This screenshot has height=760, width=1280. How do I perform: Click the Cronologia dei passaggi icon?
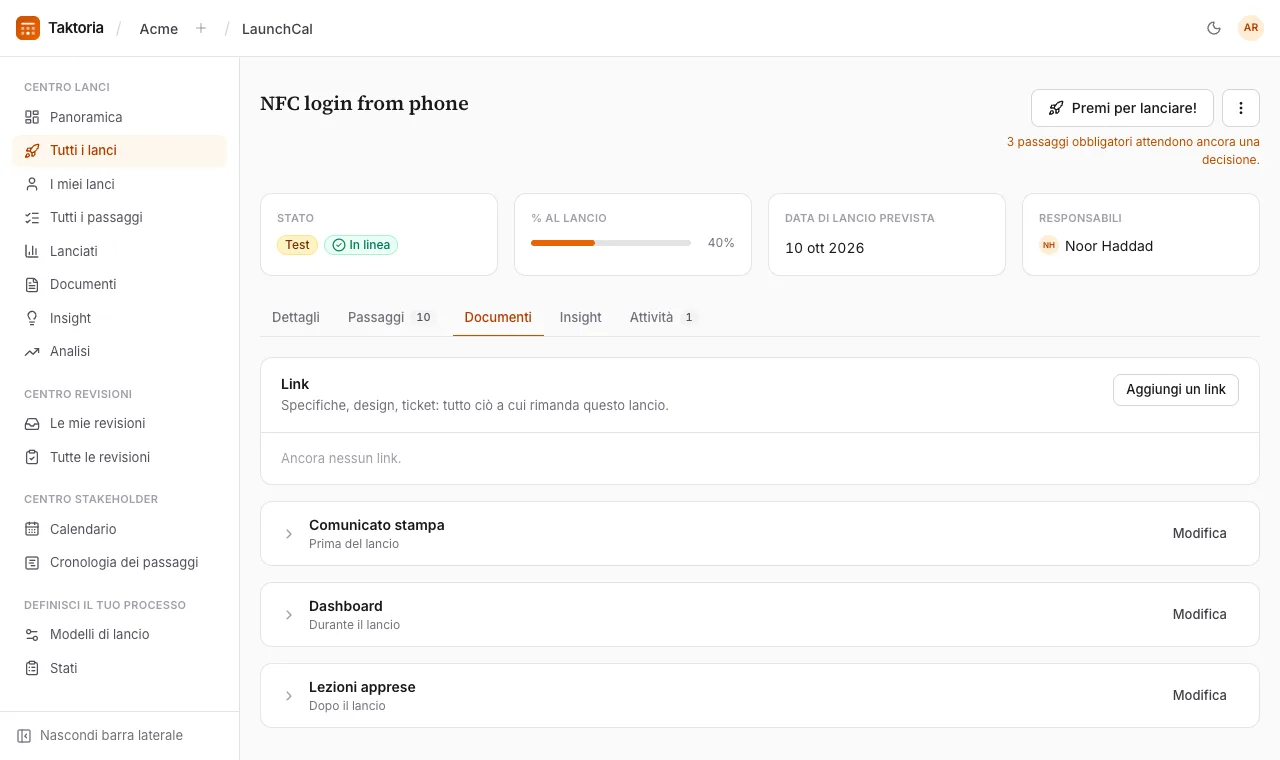coord(32,562)
